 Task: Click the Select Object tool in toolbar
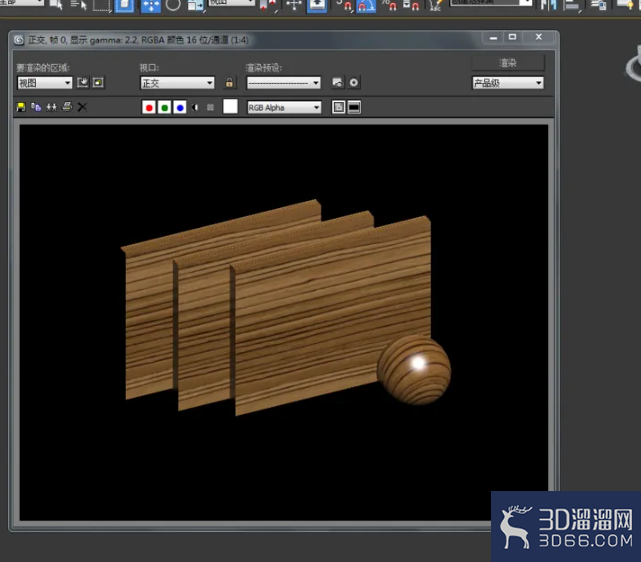(56, 5)
